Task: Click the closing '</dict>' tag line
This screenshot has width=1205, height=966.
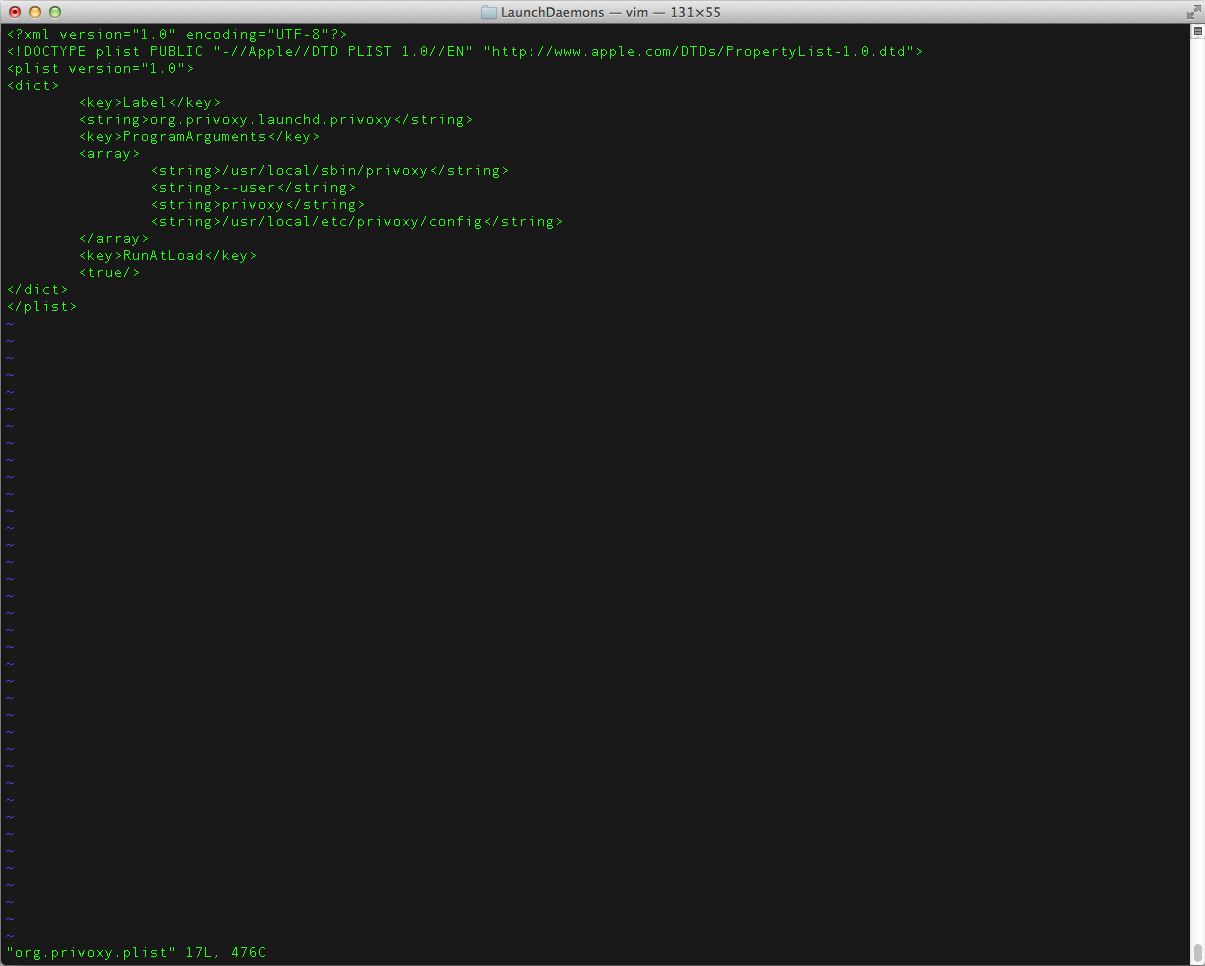Action: coord(38,289)
